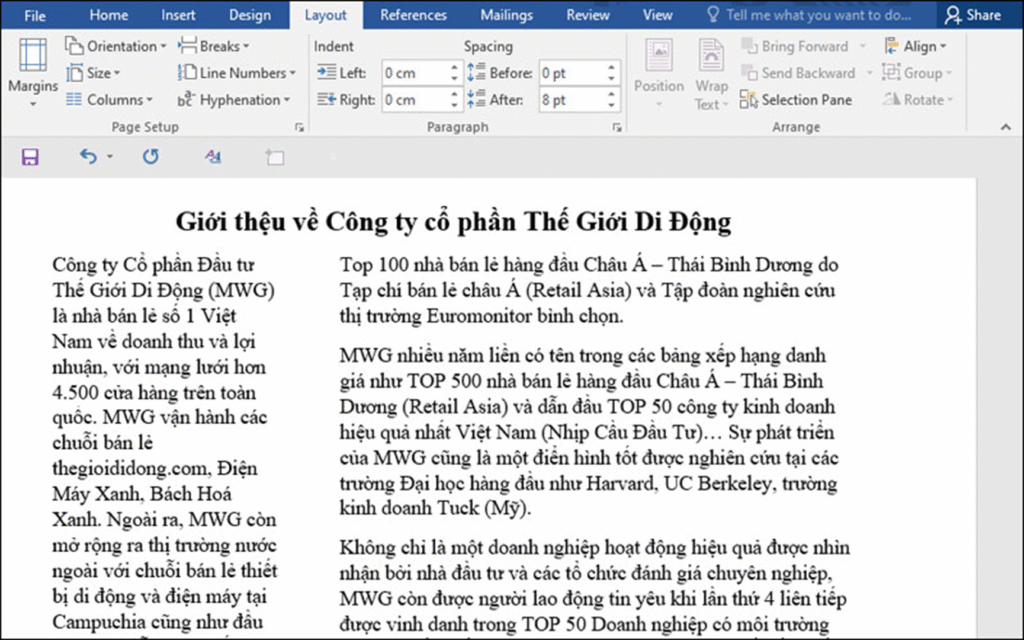Open the Align menu

click(x=915, y=46)
